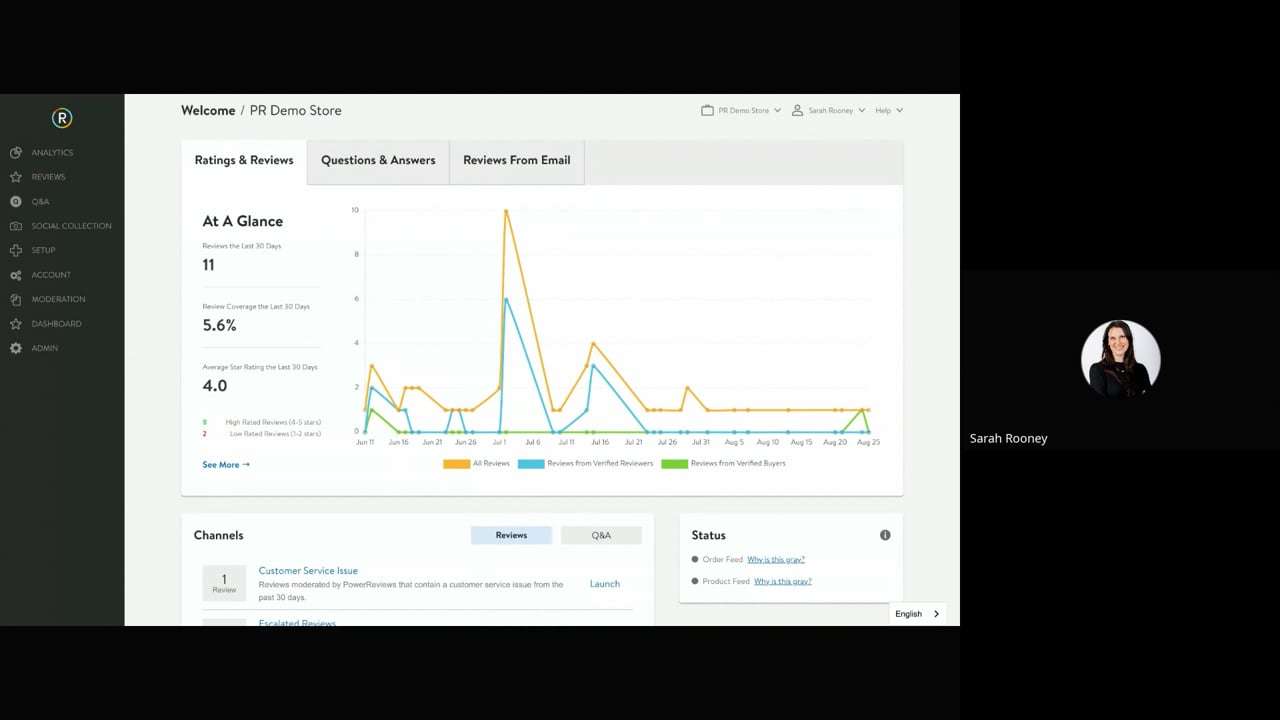1280x720 pixels.
Task: Click the 1 Review count badge
Action: 224,583
